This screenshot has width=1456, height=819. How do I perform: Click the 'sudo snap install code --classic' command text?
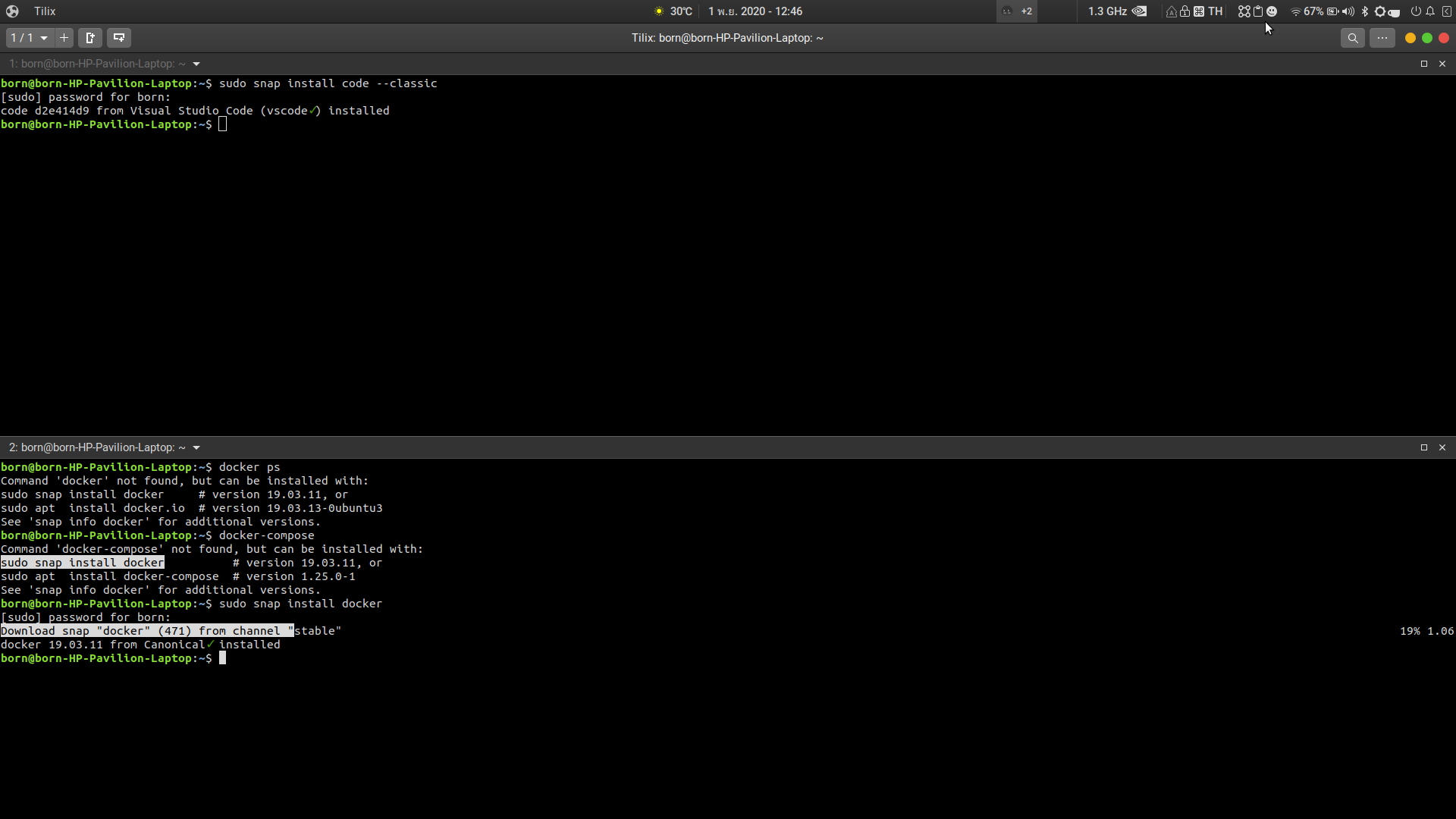pos(328,83)
